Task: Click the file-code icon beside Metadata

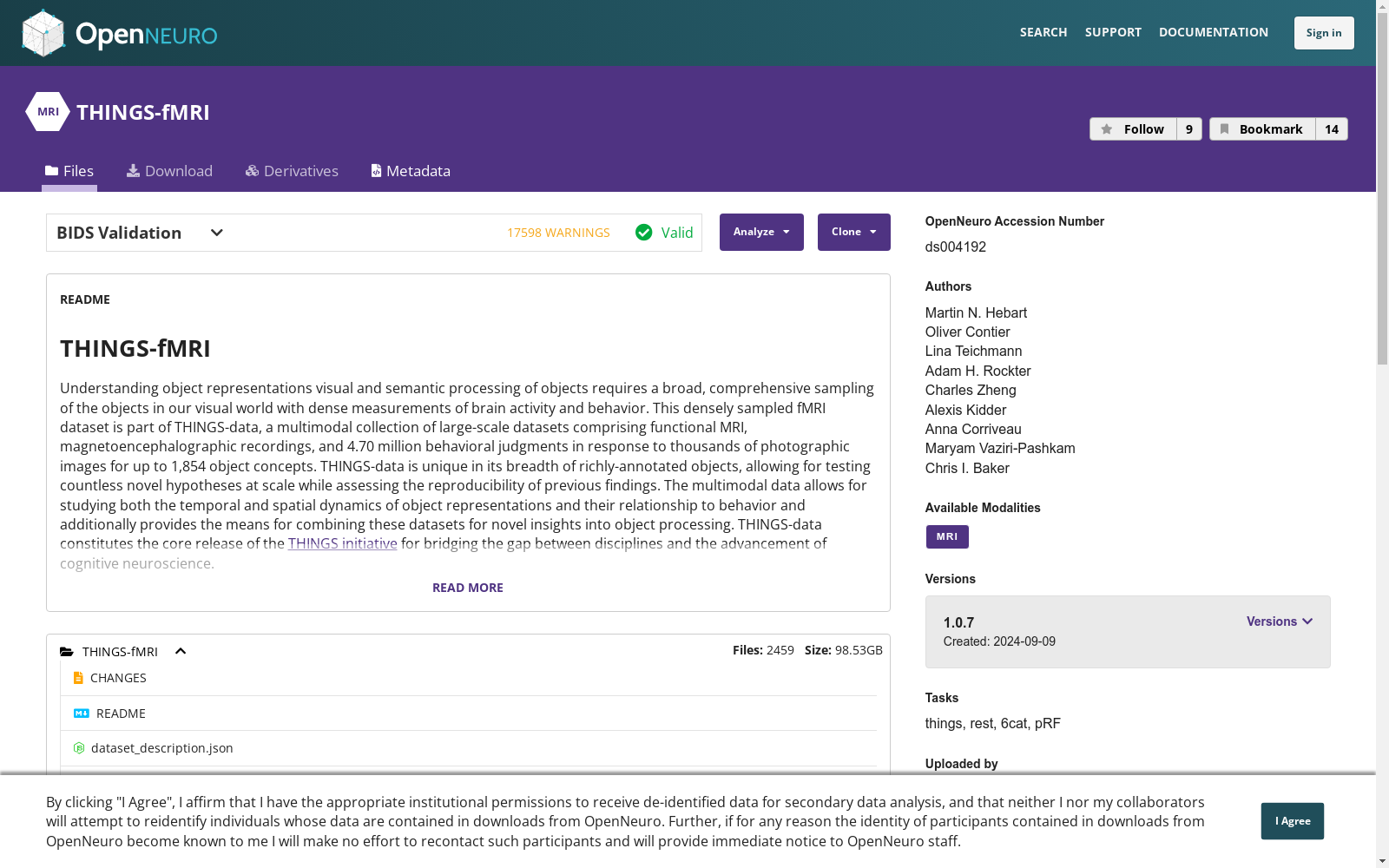Action: click(x=376, y=171)
